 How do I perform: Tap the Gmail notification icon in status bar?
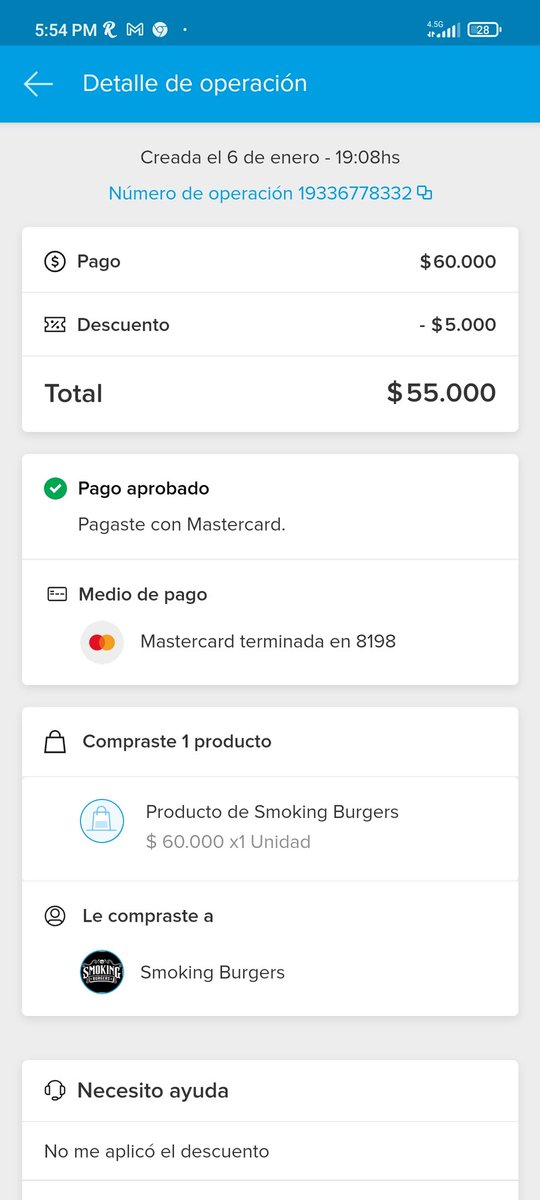(135, 30)
